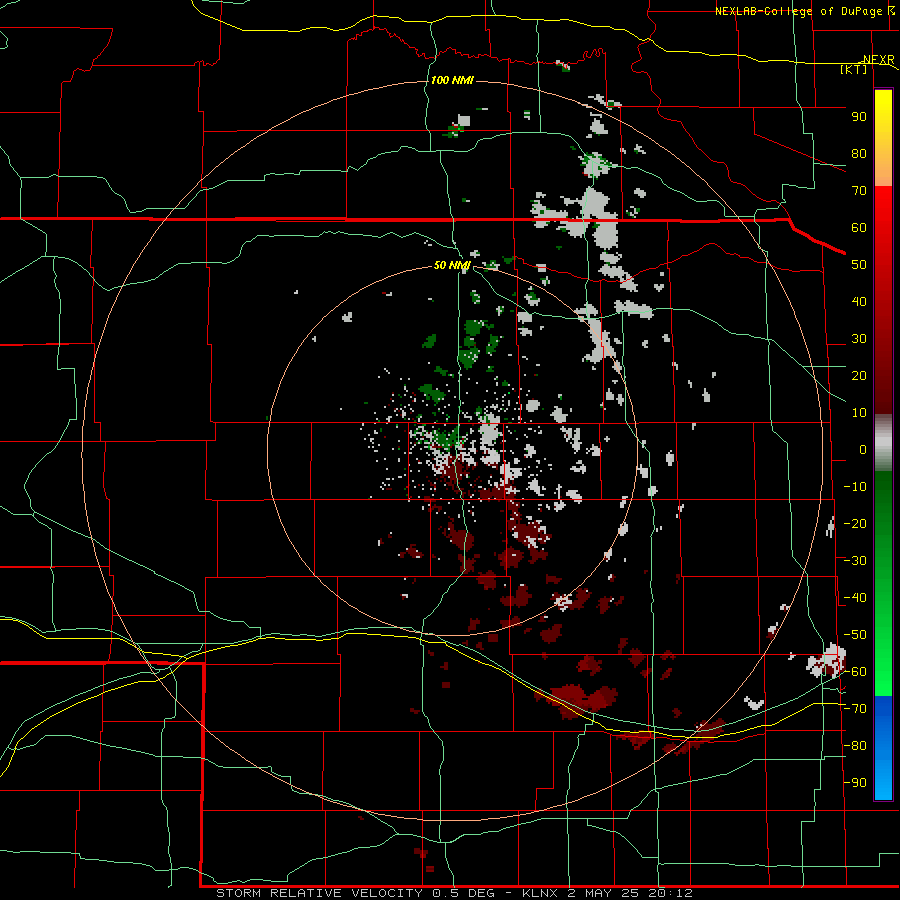The width and height of the screenshot is (900, 900).
Task: Click the positive '40' velocity scale label
Action: 859,302
